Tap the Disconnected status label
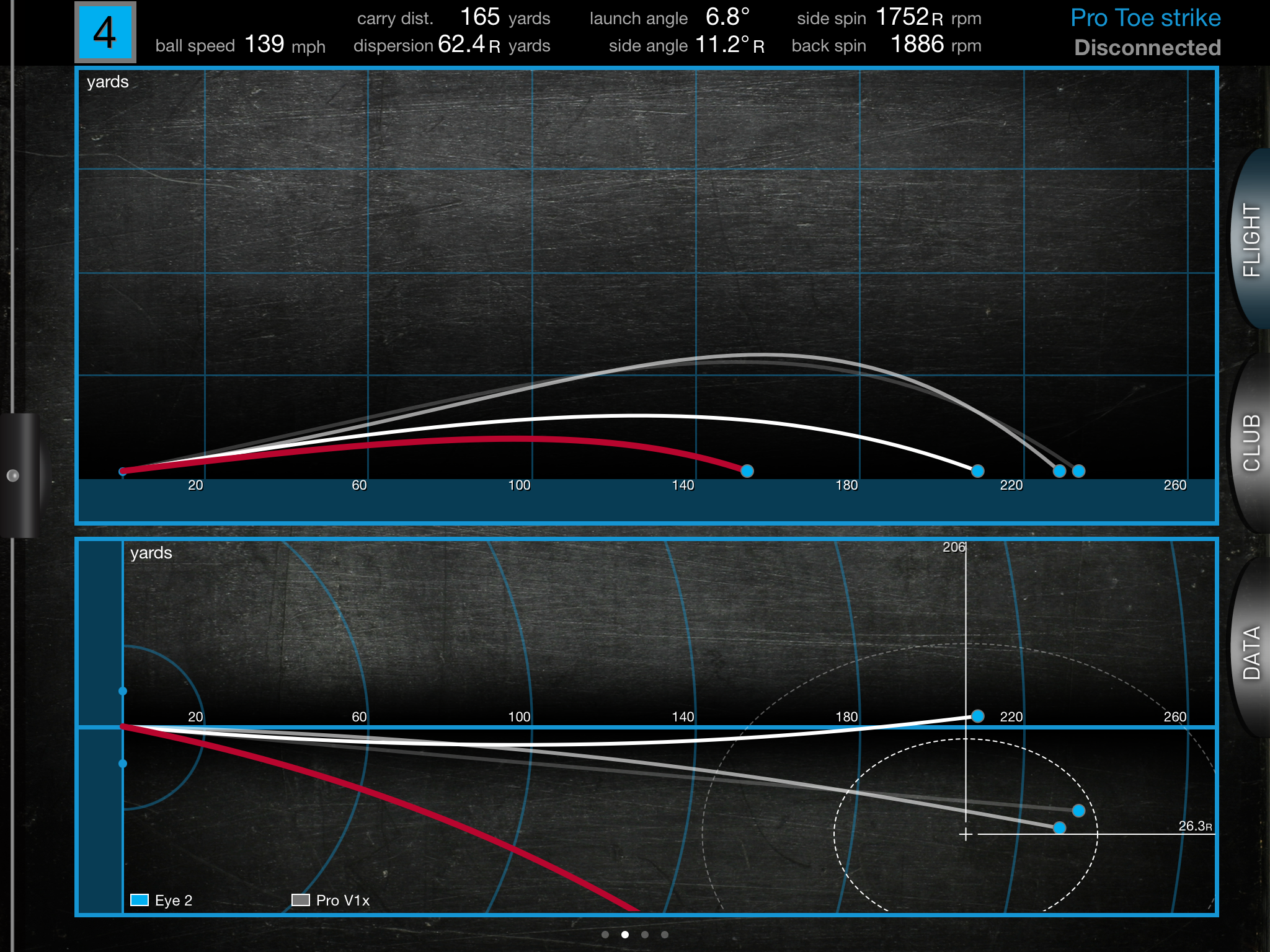Viewport: 1270px width, 952px height. pyautogui.click(x=1147, y=48)
